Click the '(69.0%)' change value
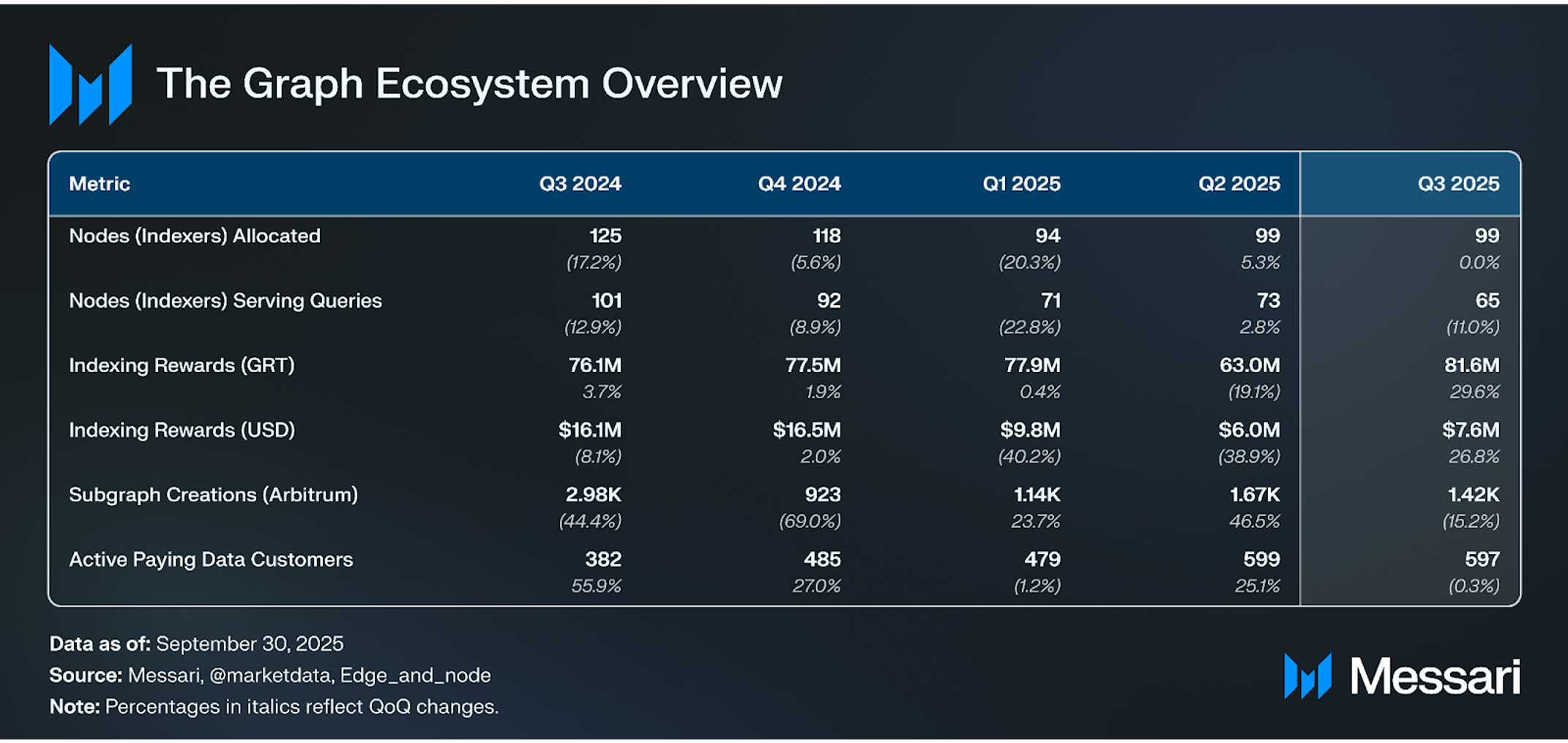 coord(810,521)
